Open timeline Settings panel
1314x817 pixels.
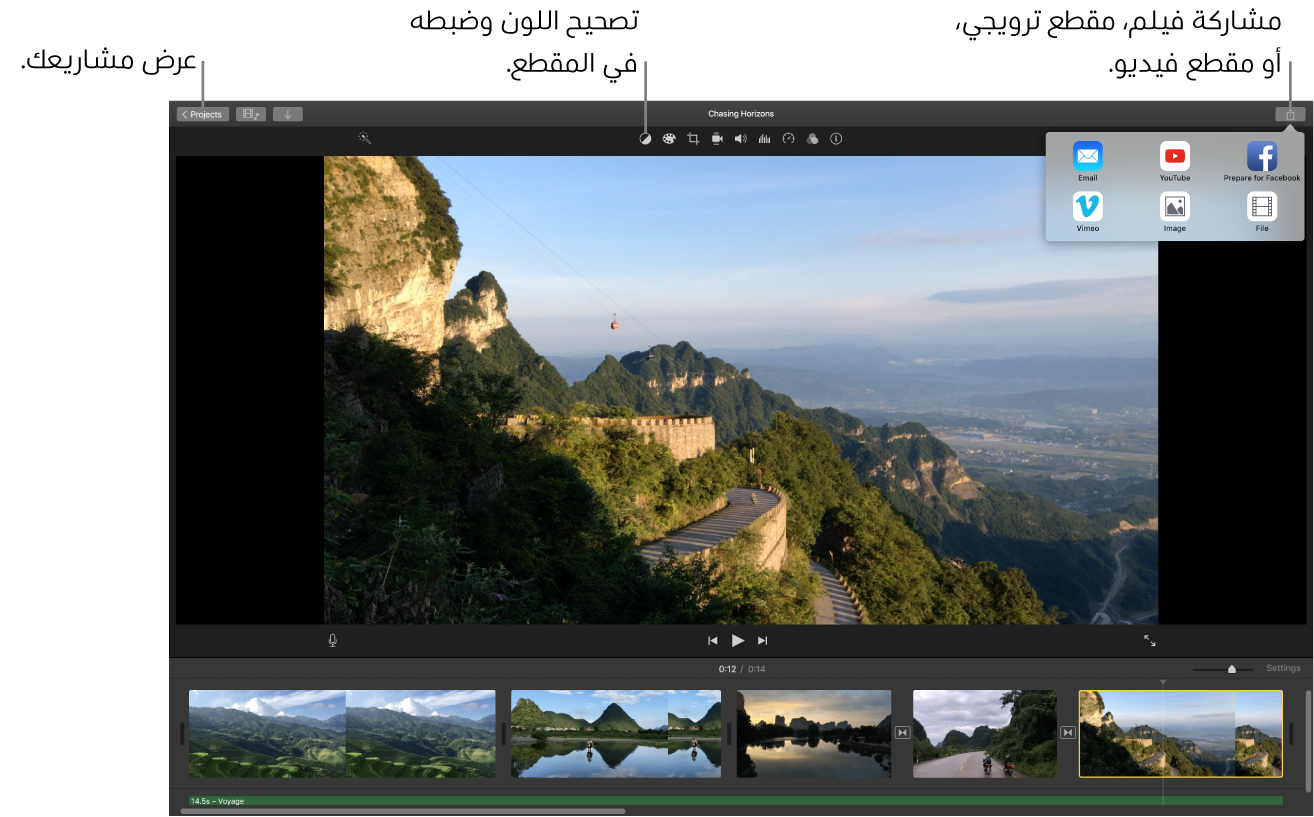pos(1283,667)
